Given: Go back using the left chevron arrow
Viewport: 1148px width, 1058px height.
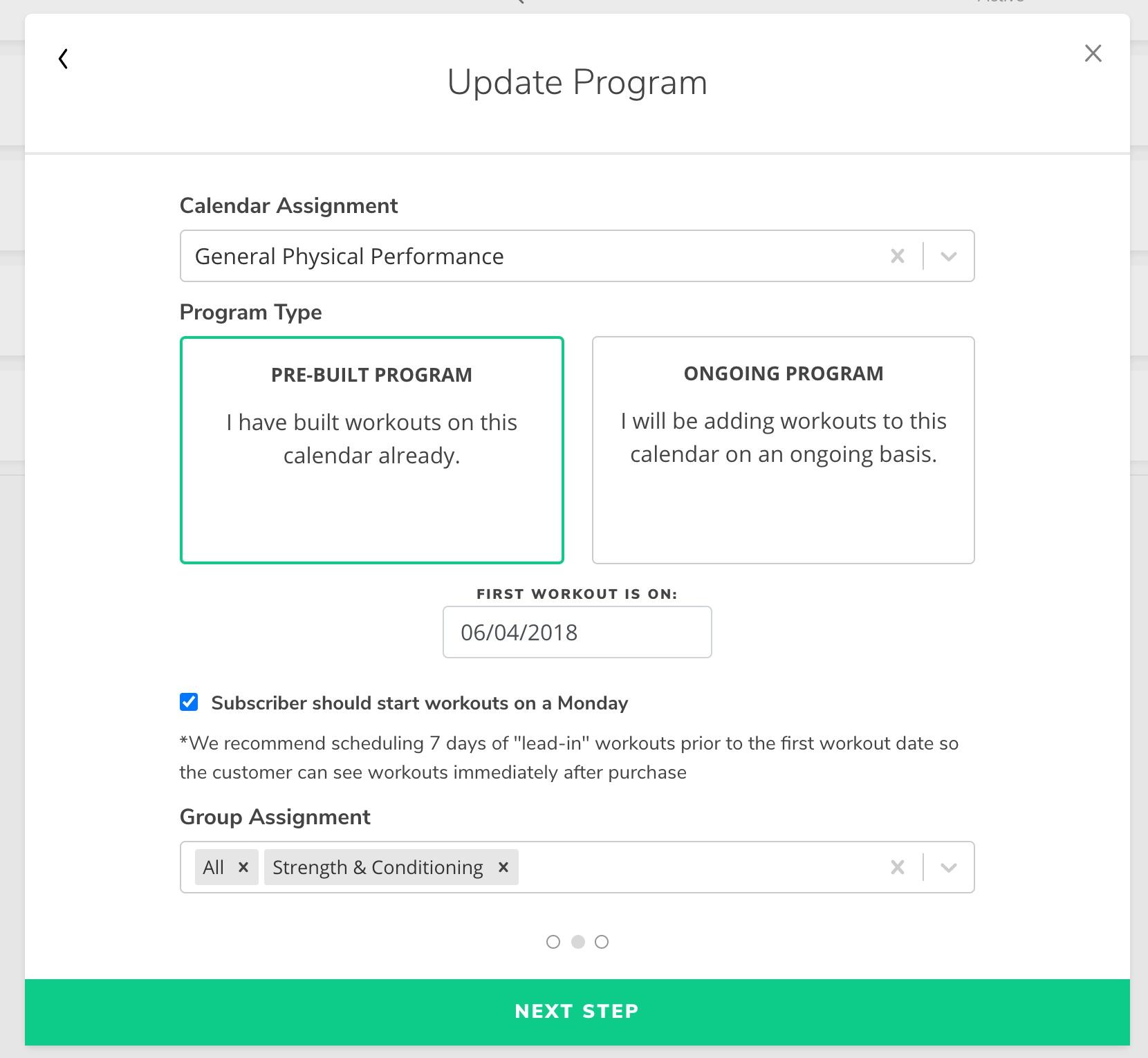Looking at the screenshot, I should click(x=63, y=59).
